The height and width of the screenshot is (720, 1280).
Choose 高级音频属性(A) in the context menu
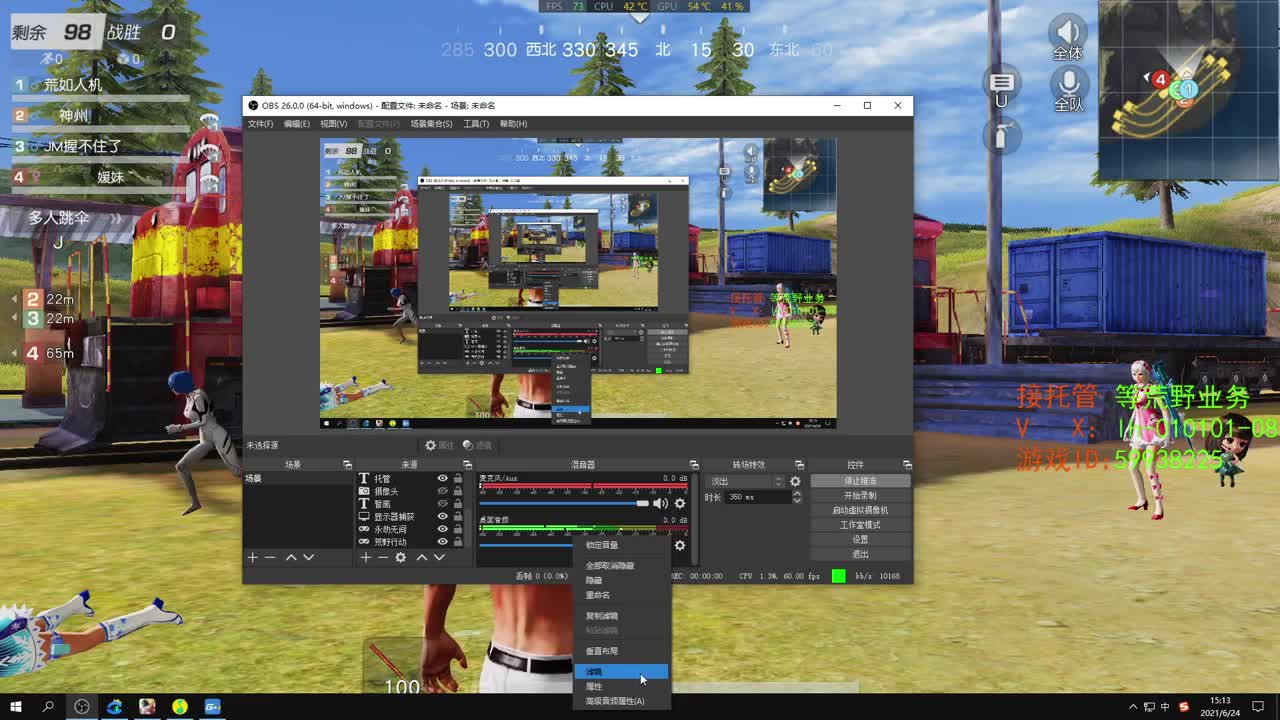(x=621, y=701)
